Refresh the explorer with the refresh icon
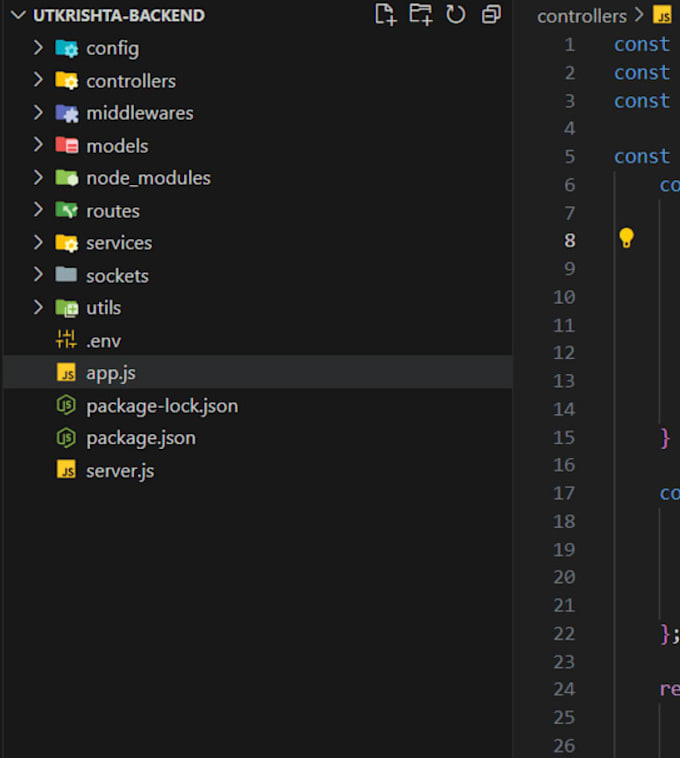680x758 pixels. (x=455, y=15)
